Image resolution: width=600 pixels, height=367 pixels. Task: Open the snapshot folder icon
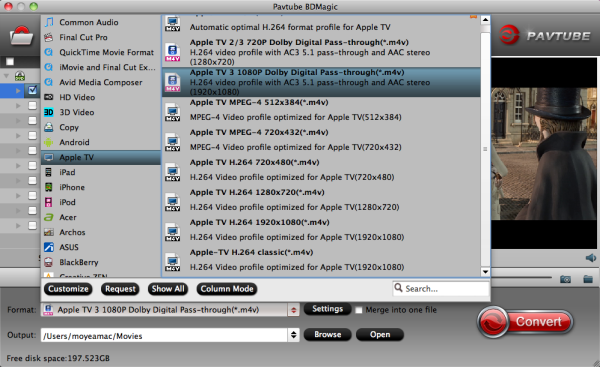[x=588, y=279]
